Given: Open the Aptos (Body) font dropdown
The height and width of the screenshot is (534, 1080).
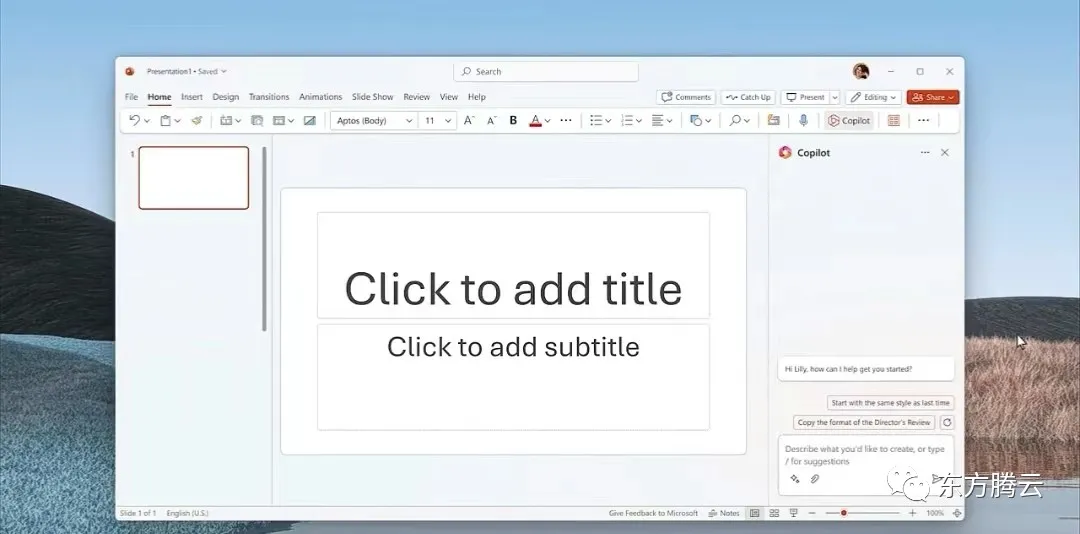Looking at the screenshot, I should [373, 121].
